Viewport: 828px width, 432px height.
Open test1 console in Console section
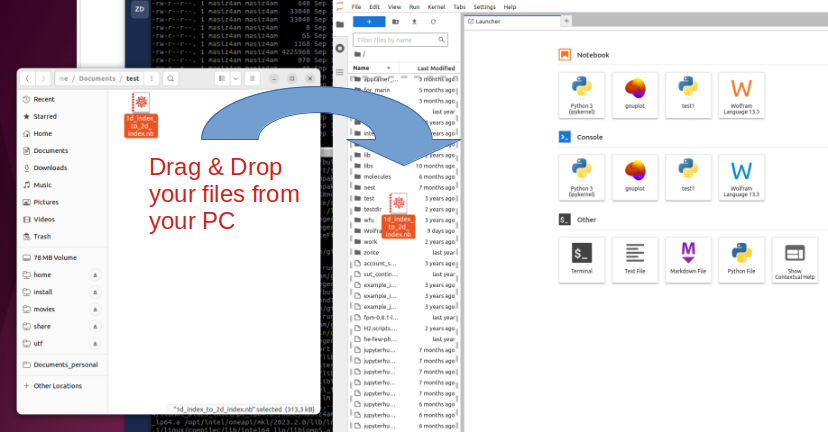click(x=688, y=178)
